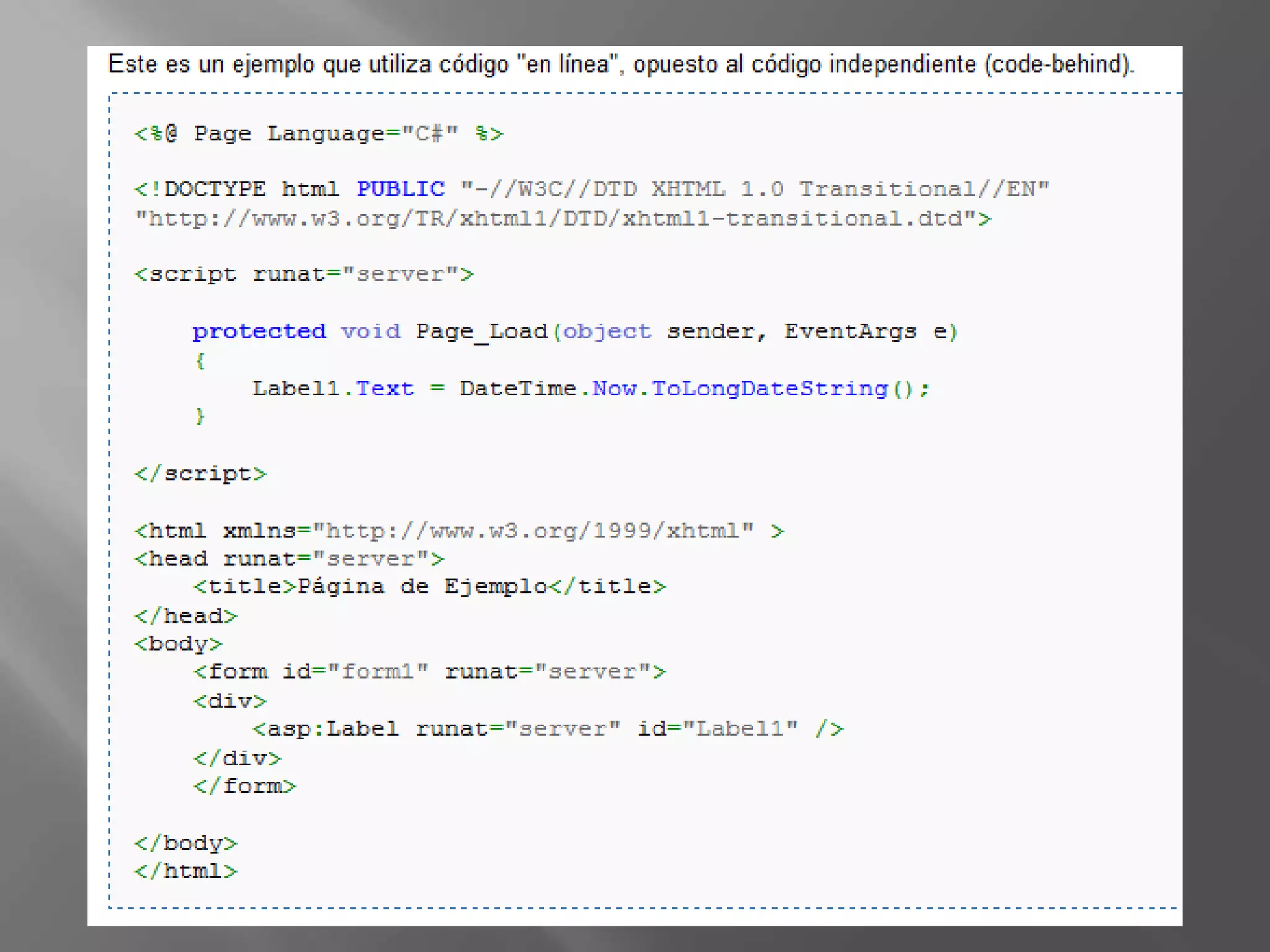The height and width of the screenshot is (952, 1270).
Task: Click the Page_Load method name
Action: pos(482,332)
